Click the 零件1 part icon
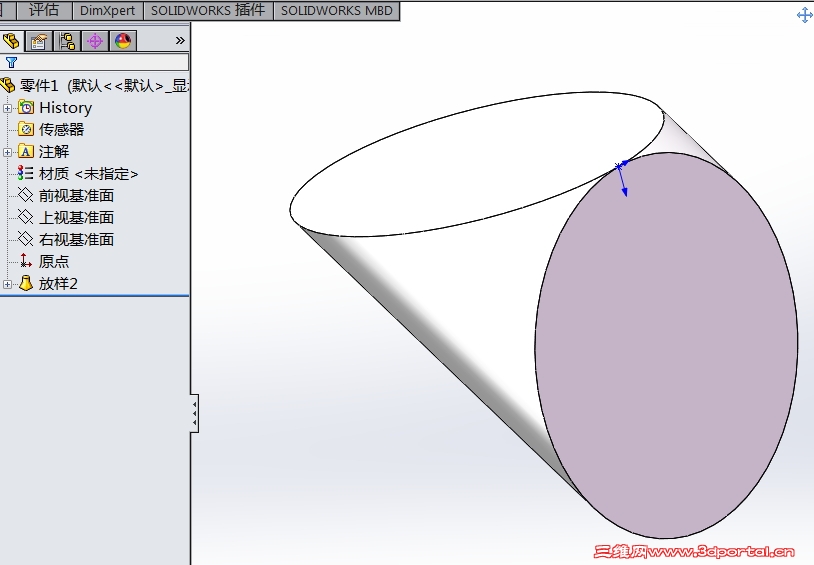This screenshot has width=814, height=565. 8,85
